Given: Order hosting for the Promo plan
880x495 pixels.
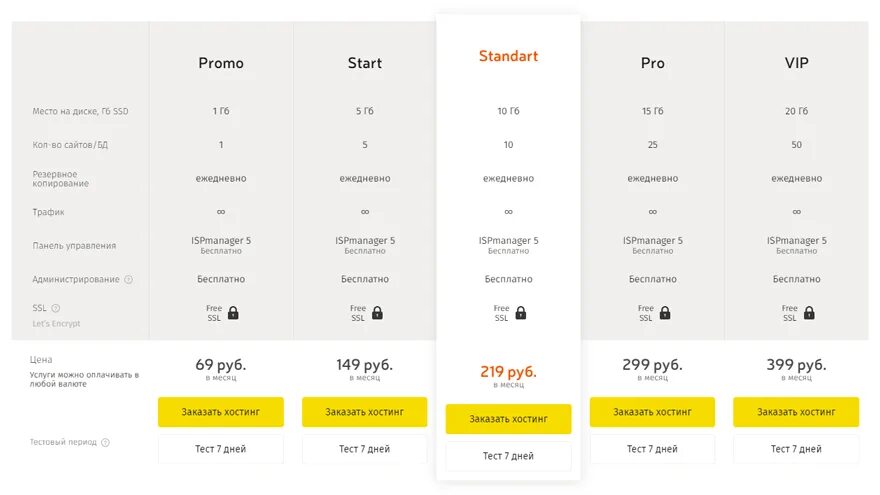Looking at the screenshot, I should [x=221, y=412].
